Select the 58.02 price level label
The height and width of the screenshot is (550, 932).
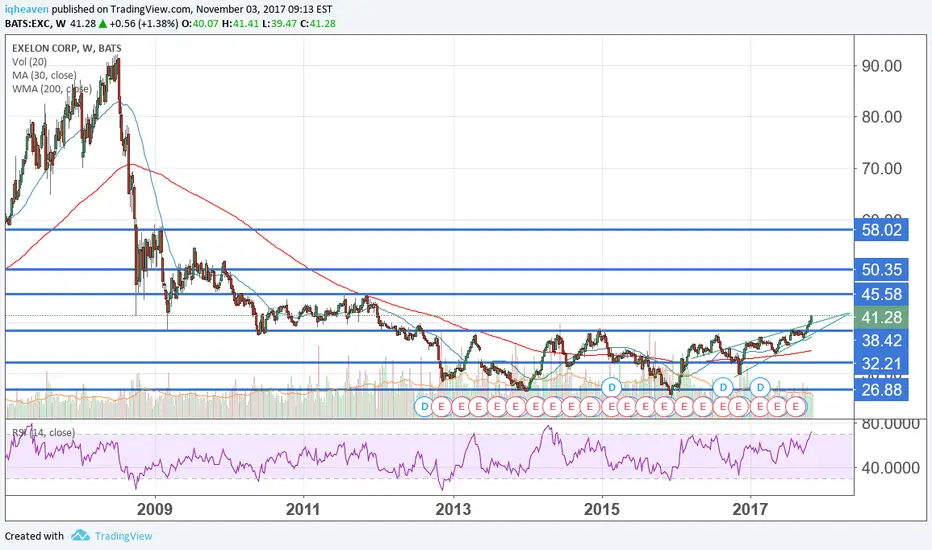tap(881, 230)
